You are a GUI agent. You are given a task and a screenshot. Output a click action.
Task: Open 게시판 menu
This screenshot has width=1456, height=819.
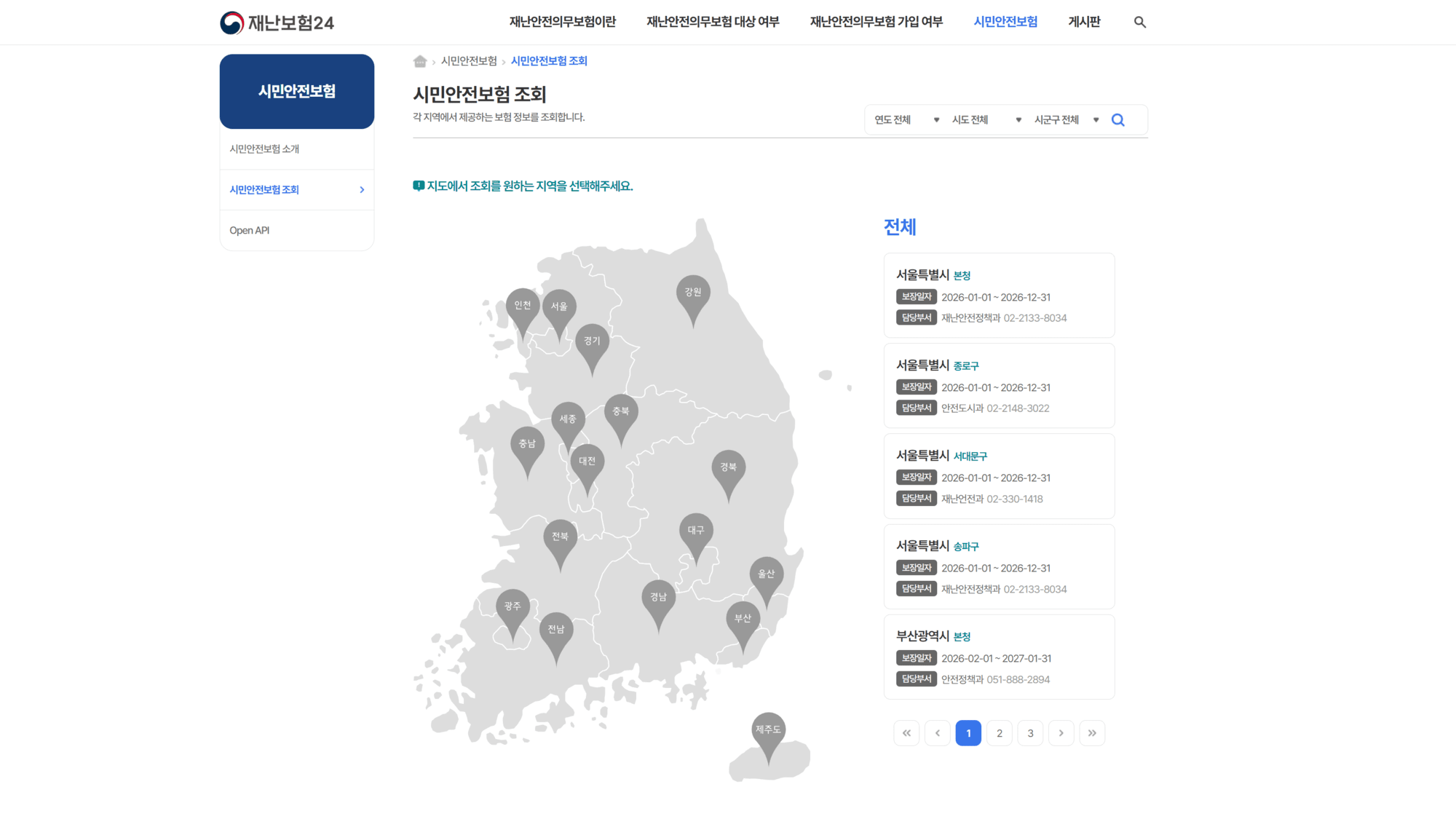click(1084, 22)
